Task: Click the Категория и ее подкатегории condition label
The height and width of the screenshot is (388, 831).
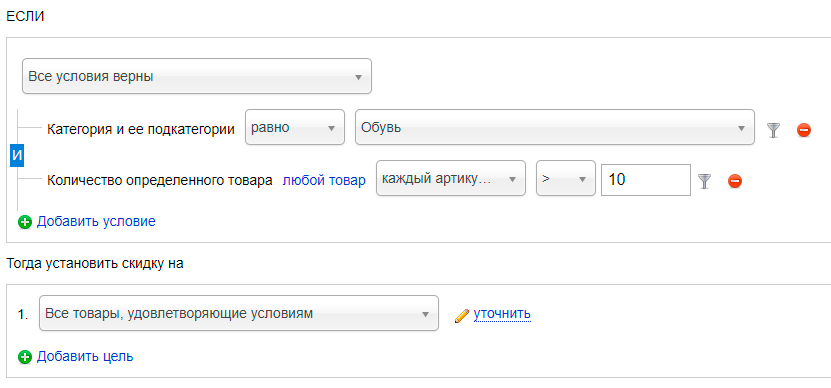Action: point(141,129)
